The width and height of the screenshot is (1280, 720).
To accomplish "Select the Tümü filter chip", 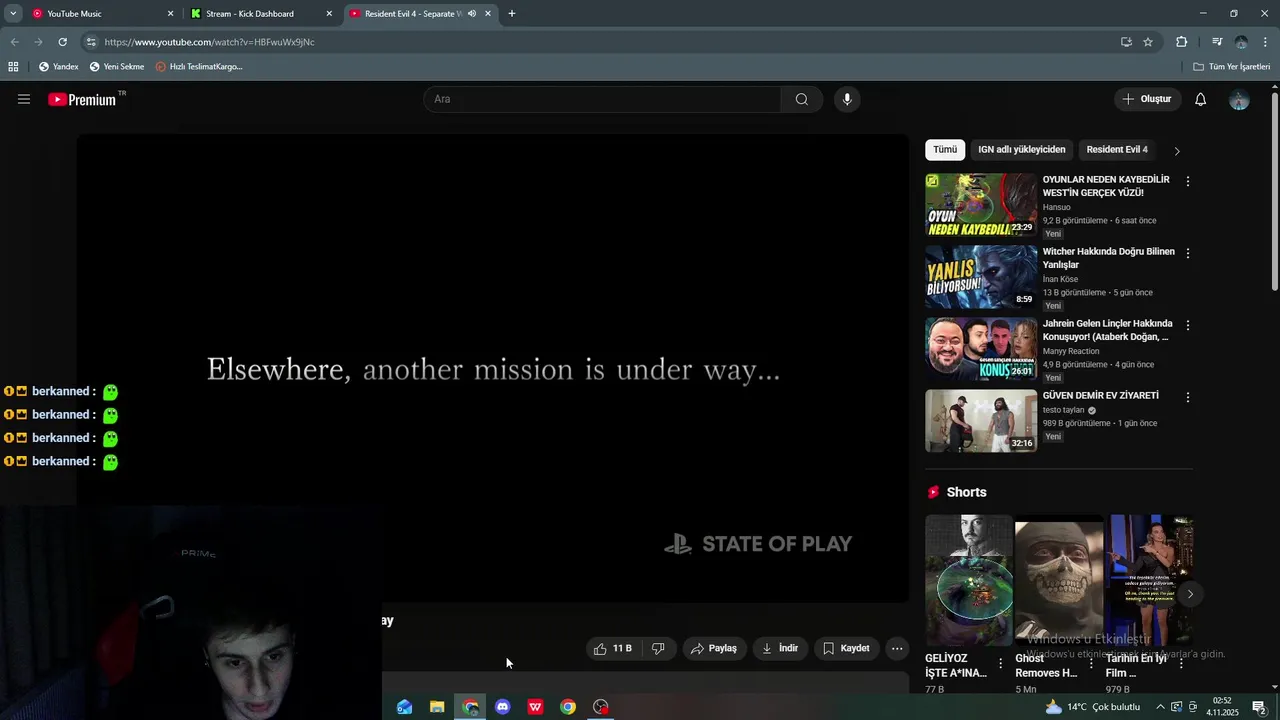I will tap(945, 150).
